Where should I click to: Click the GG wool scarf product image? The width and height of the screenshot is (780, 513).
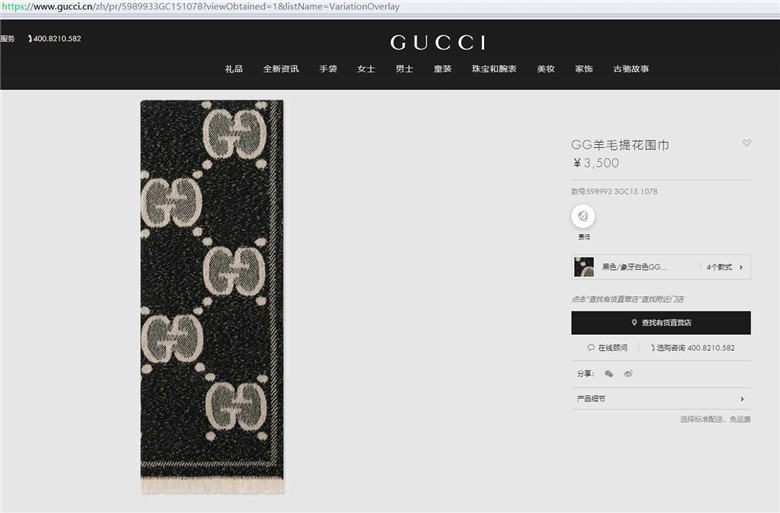(x=212, y=297)
